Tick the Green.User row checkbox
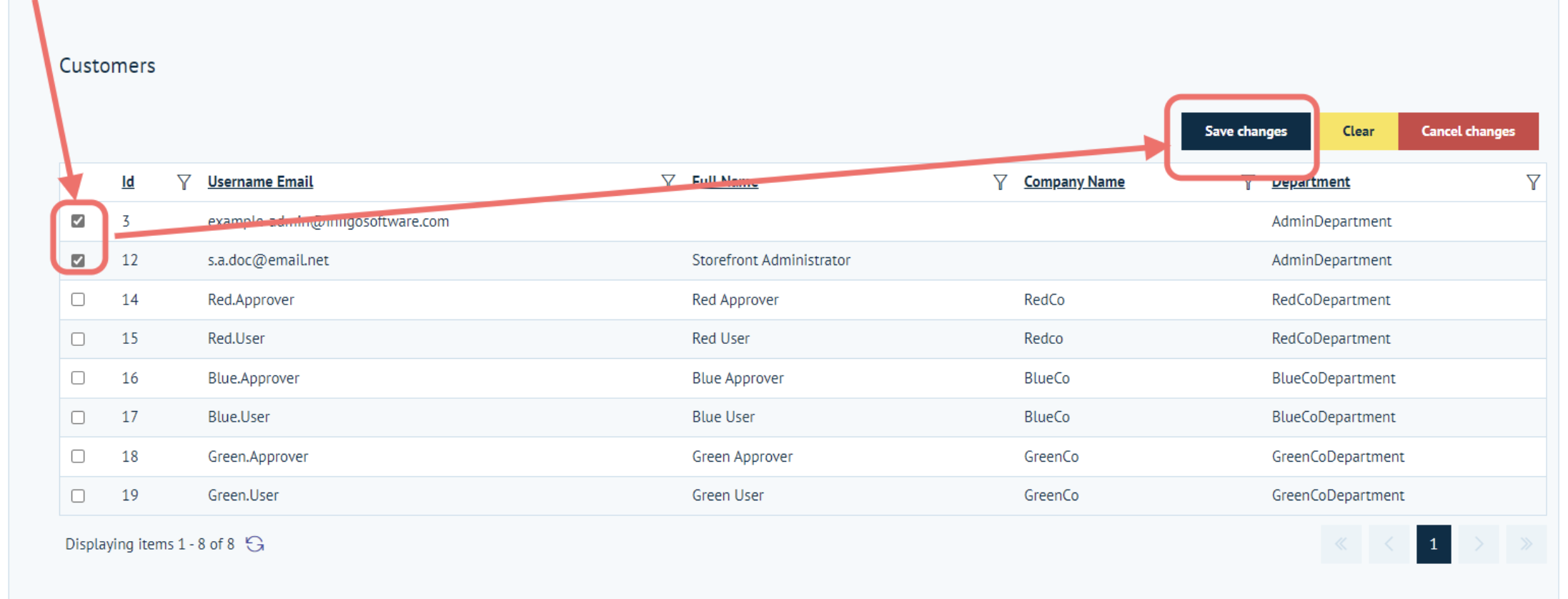1568x599 pixels. pyautogui.click(x=78, y=495)
